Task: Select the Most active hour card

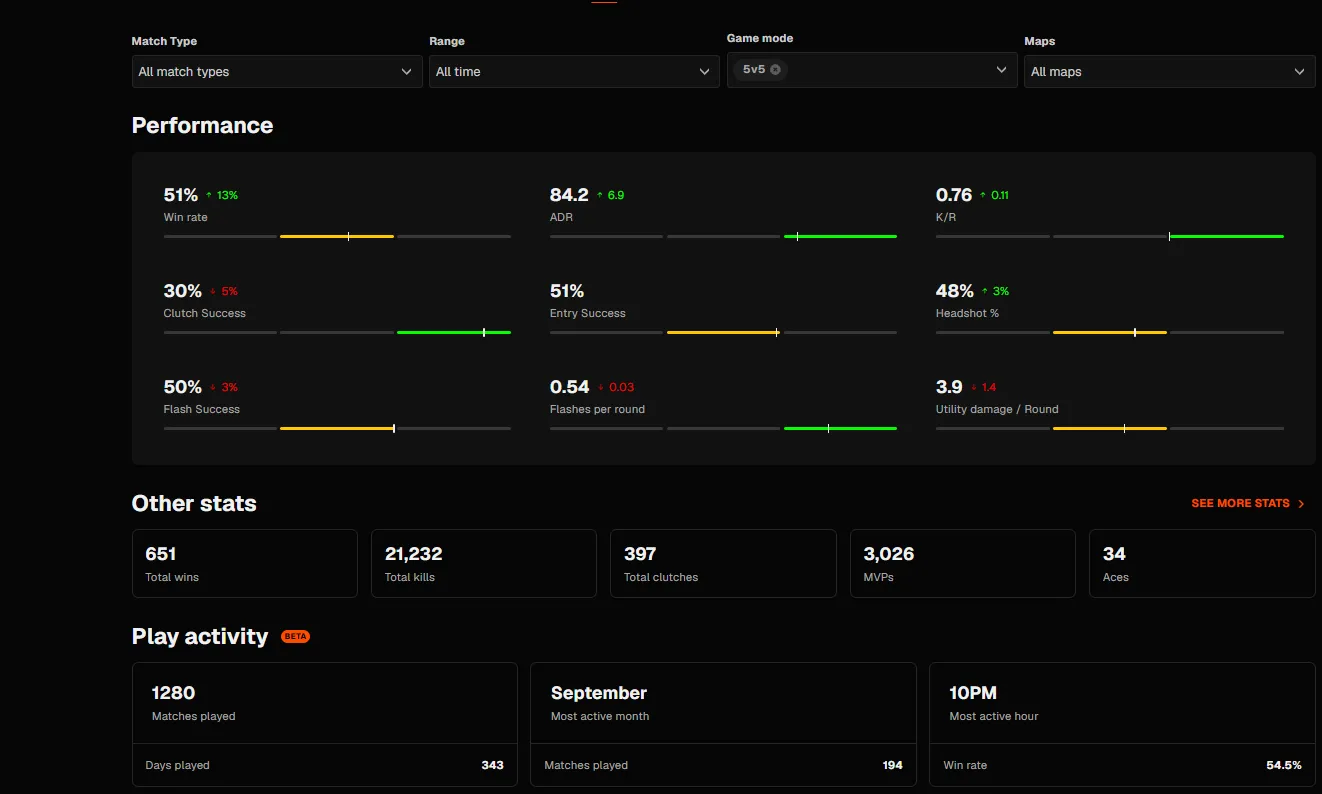Action: point(1122,724)
